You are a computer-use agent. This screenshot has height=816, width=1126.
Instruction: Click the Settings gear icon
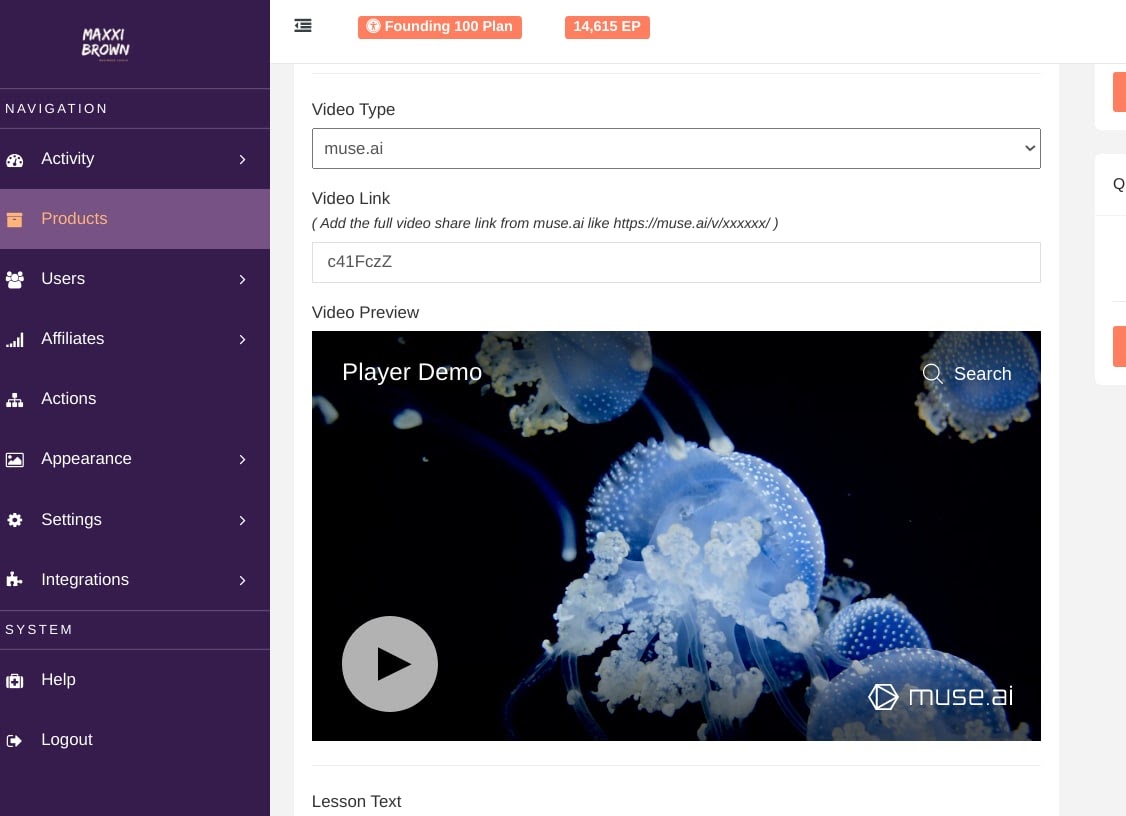(15, 520)
